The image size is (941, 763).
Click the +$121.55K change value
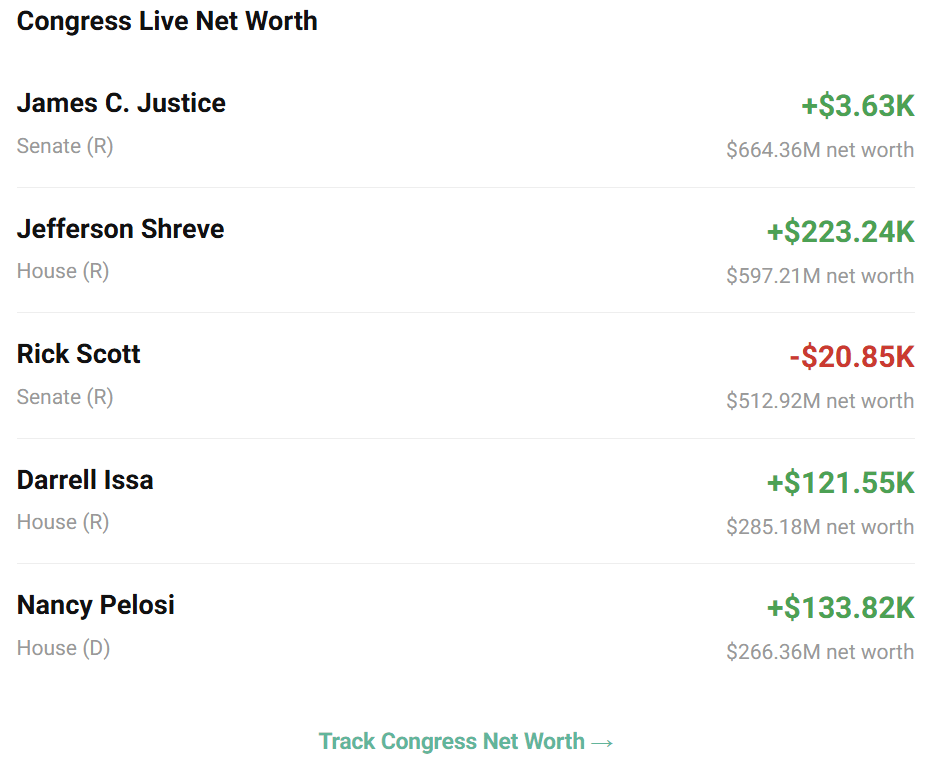(x=840, y=483)
